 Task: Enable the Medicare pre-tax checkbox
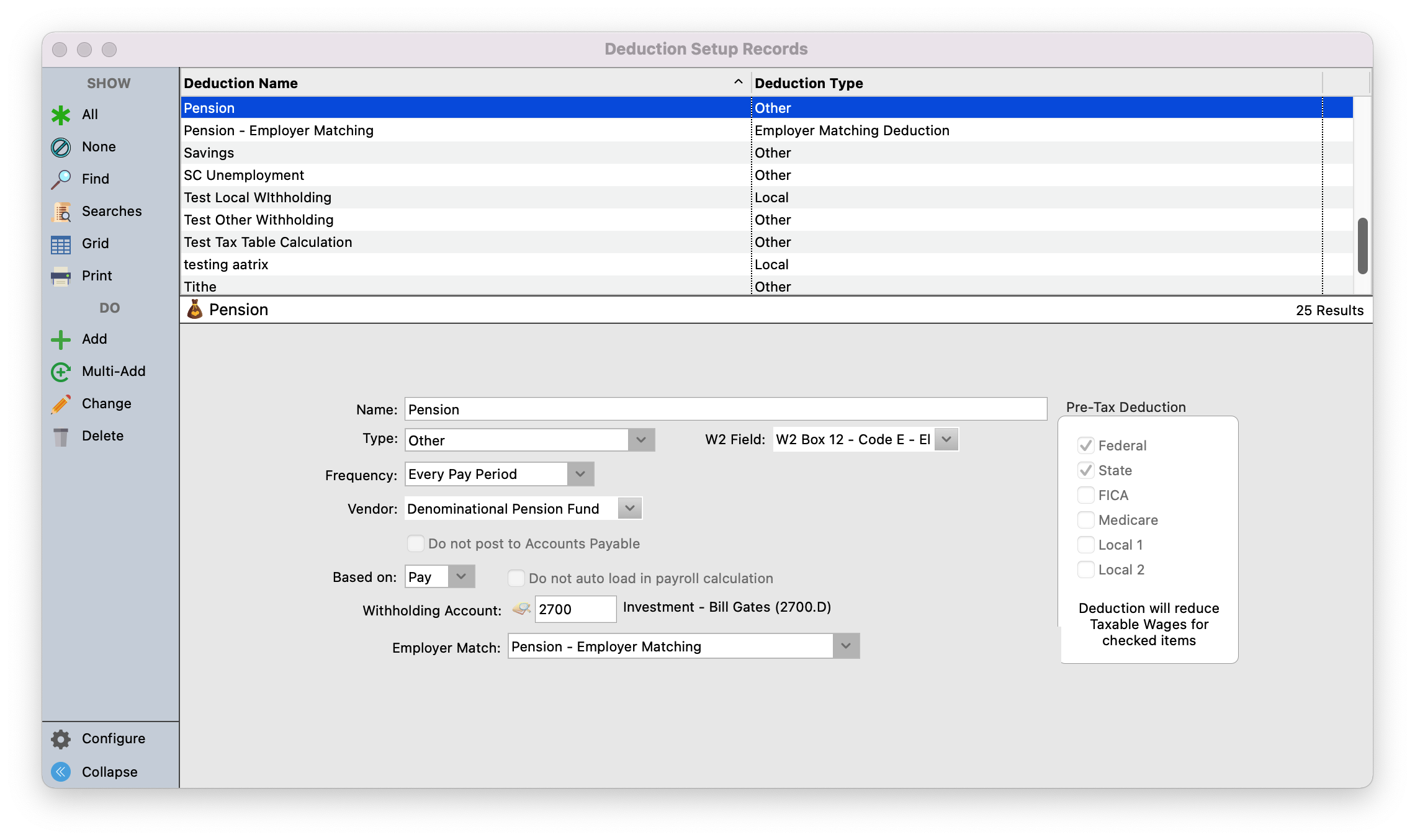[1085, 520]
